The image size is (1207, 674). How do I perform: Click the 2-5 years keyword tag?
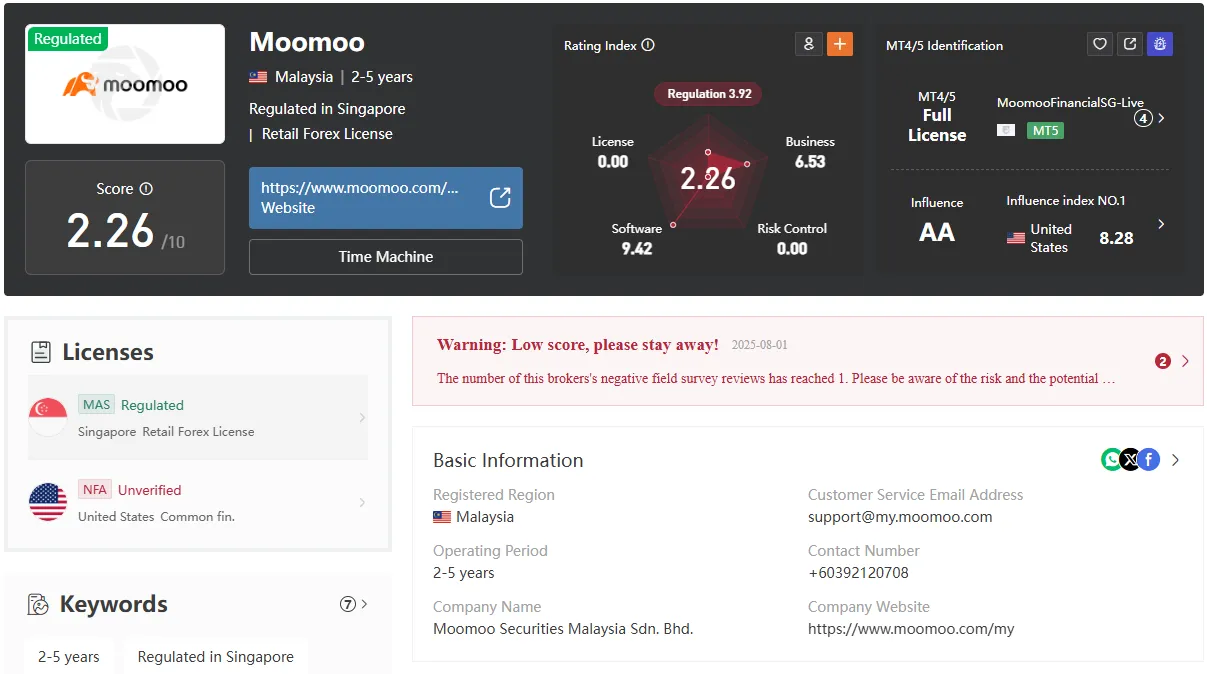pos(69,657)
